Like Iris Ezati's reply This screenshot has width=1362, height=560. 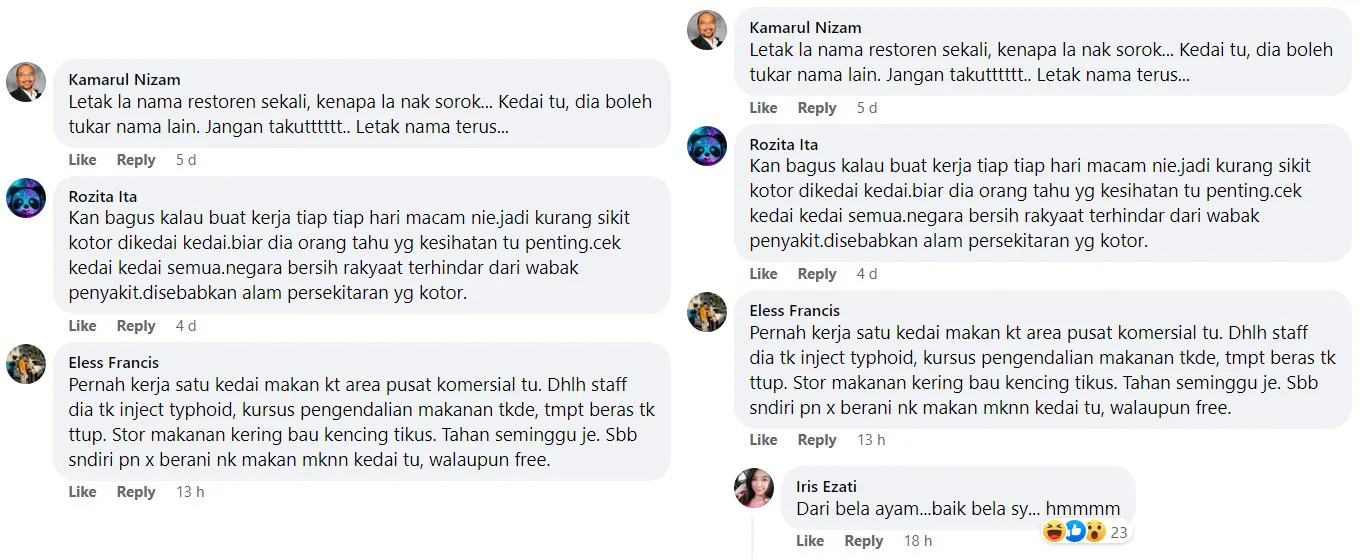tap(810, 541)
